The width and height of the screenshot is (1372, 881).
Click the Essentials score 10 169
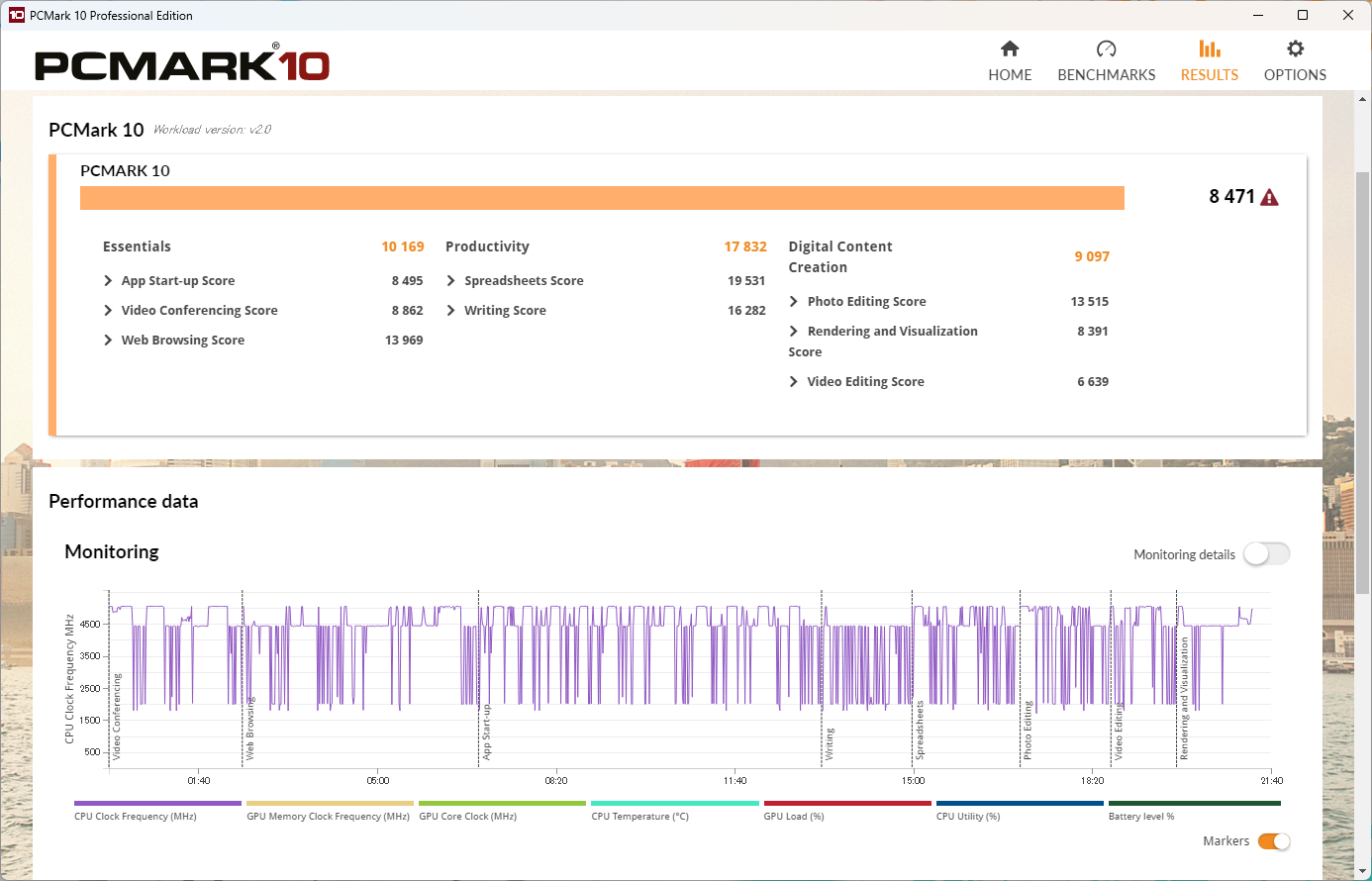click(403, 246)
